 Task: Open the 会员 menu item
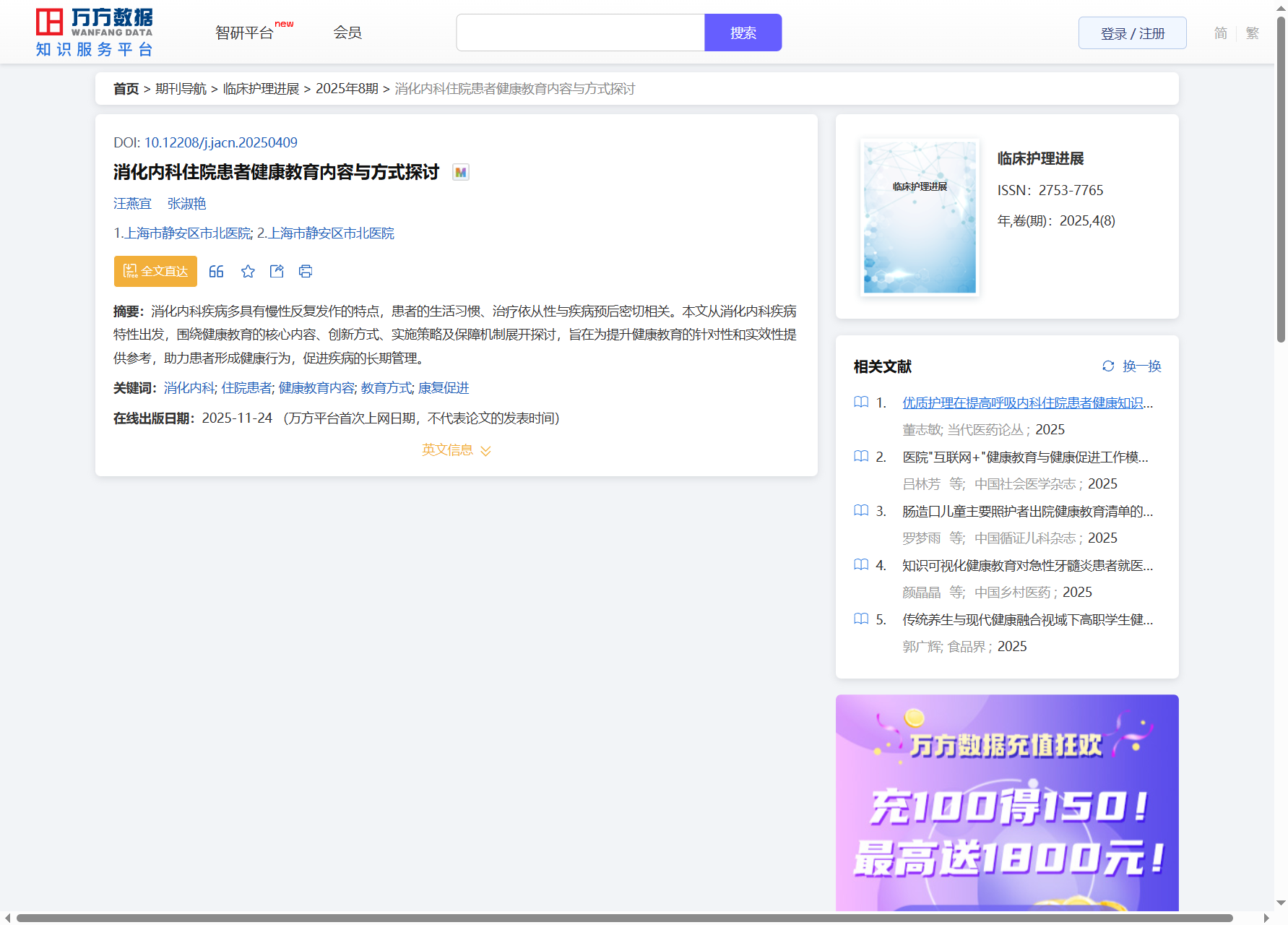click(347, 33)
